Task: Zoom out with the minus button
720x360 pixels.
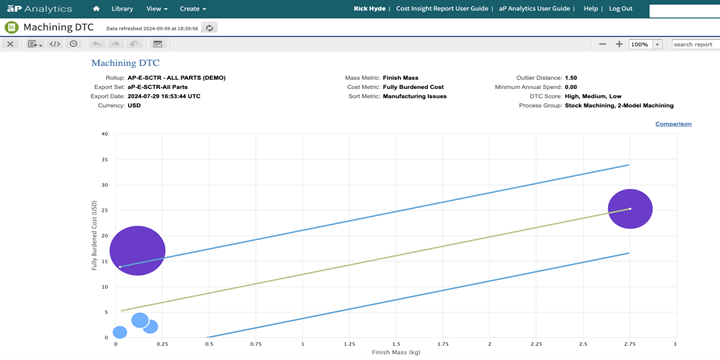Action: [603, 44]
